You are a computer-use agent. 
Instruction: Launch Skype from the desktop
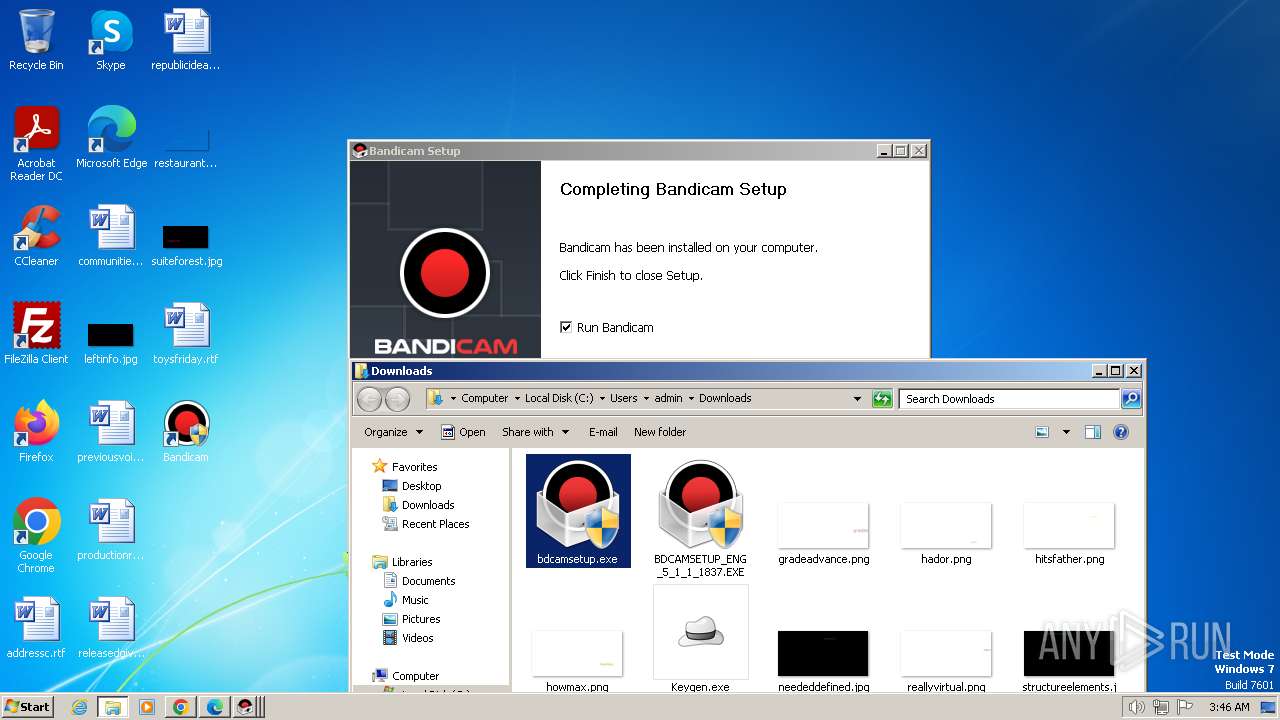click(x=111, y=40)
